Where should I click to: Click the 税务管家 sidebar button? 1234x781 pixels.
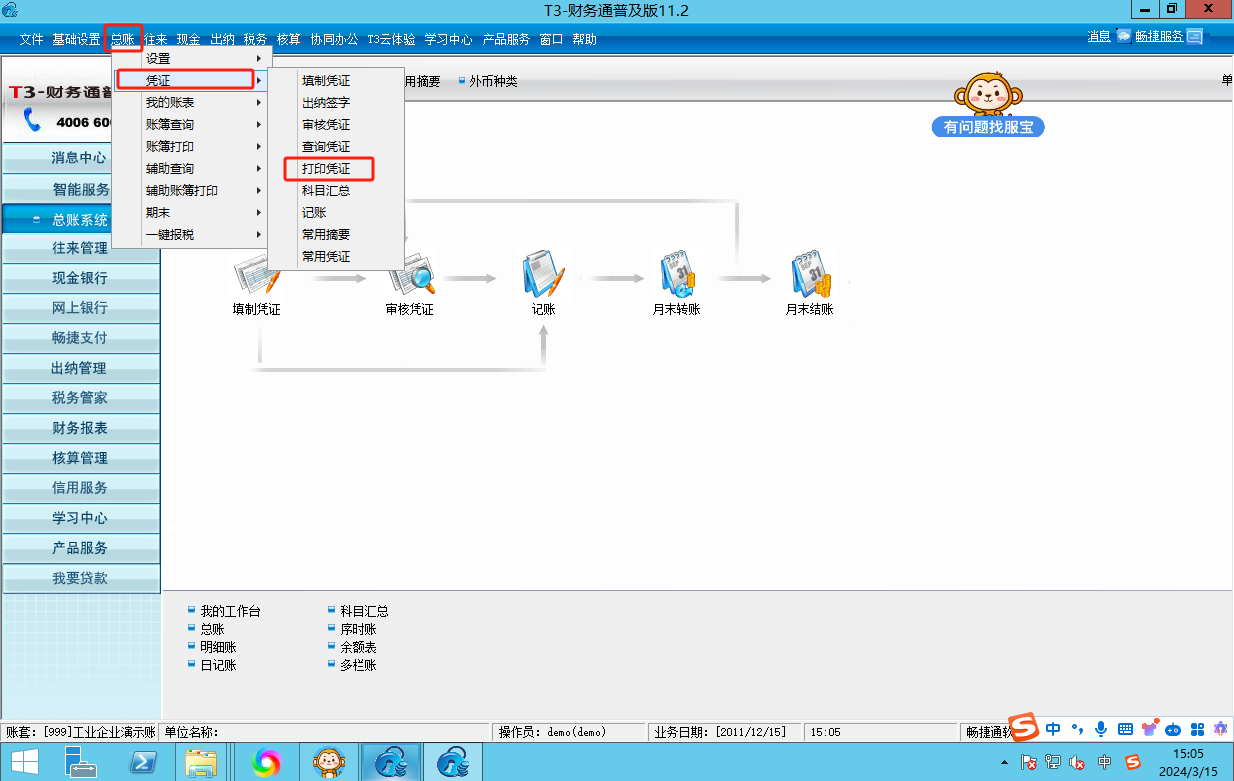pyautogui.click(x=80, y=398)
